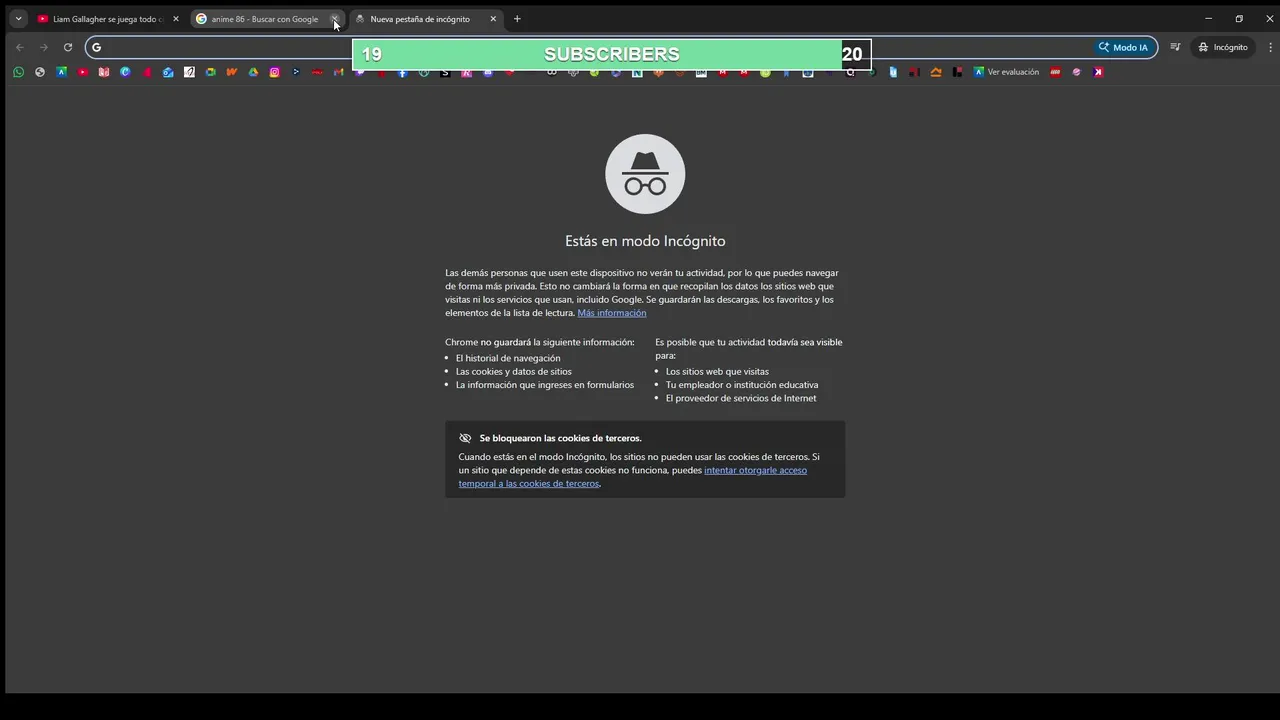Close the Nueva pestaña de incógnito tab
The width and height of the screenshot is (1280, 720).
493,19
